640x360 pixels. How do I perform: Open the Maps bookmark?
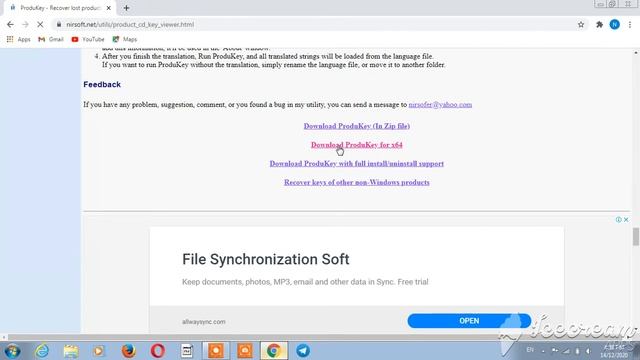[125, 39]
